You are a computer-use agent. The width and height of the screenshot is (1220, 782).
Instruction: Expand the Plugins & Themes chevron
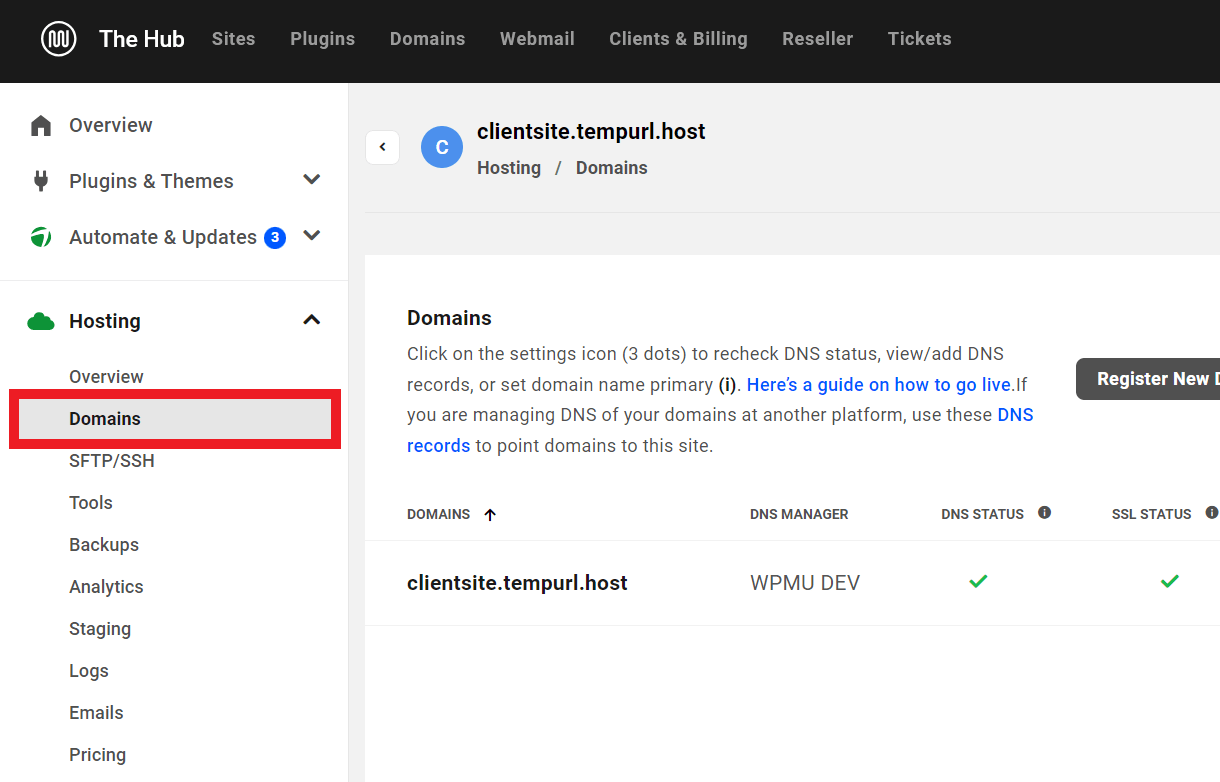(x=312, y=180)
